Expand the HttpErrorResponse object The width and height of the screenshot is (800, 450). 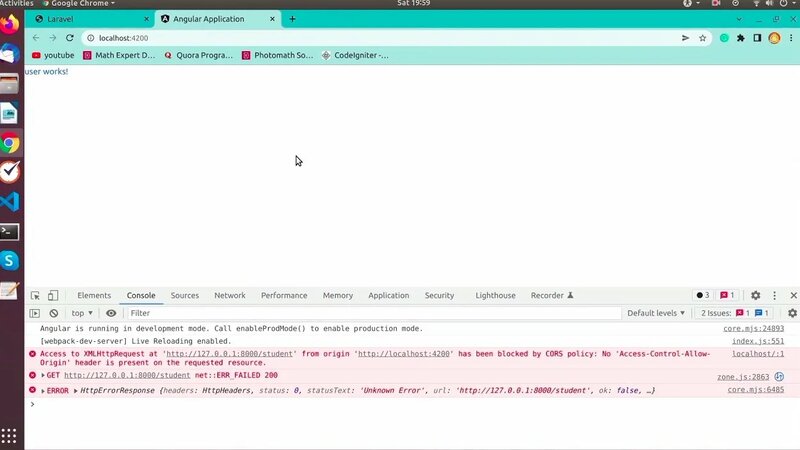click(x=76, y=391)
